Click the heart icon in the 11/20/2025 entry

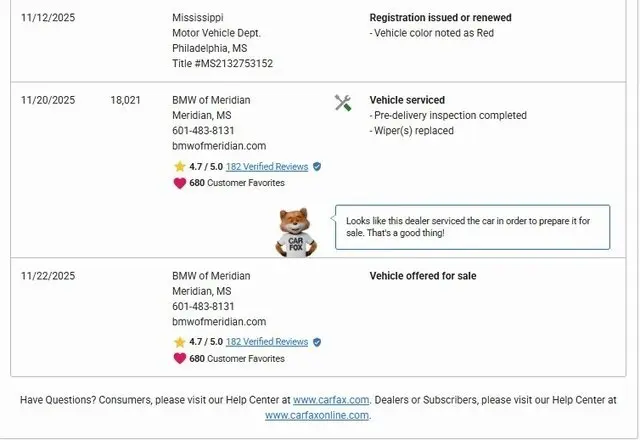tap(179, 183)
